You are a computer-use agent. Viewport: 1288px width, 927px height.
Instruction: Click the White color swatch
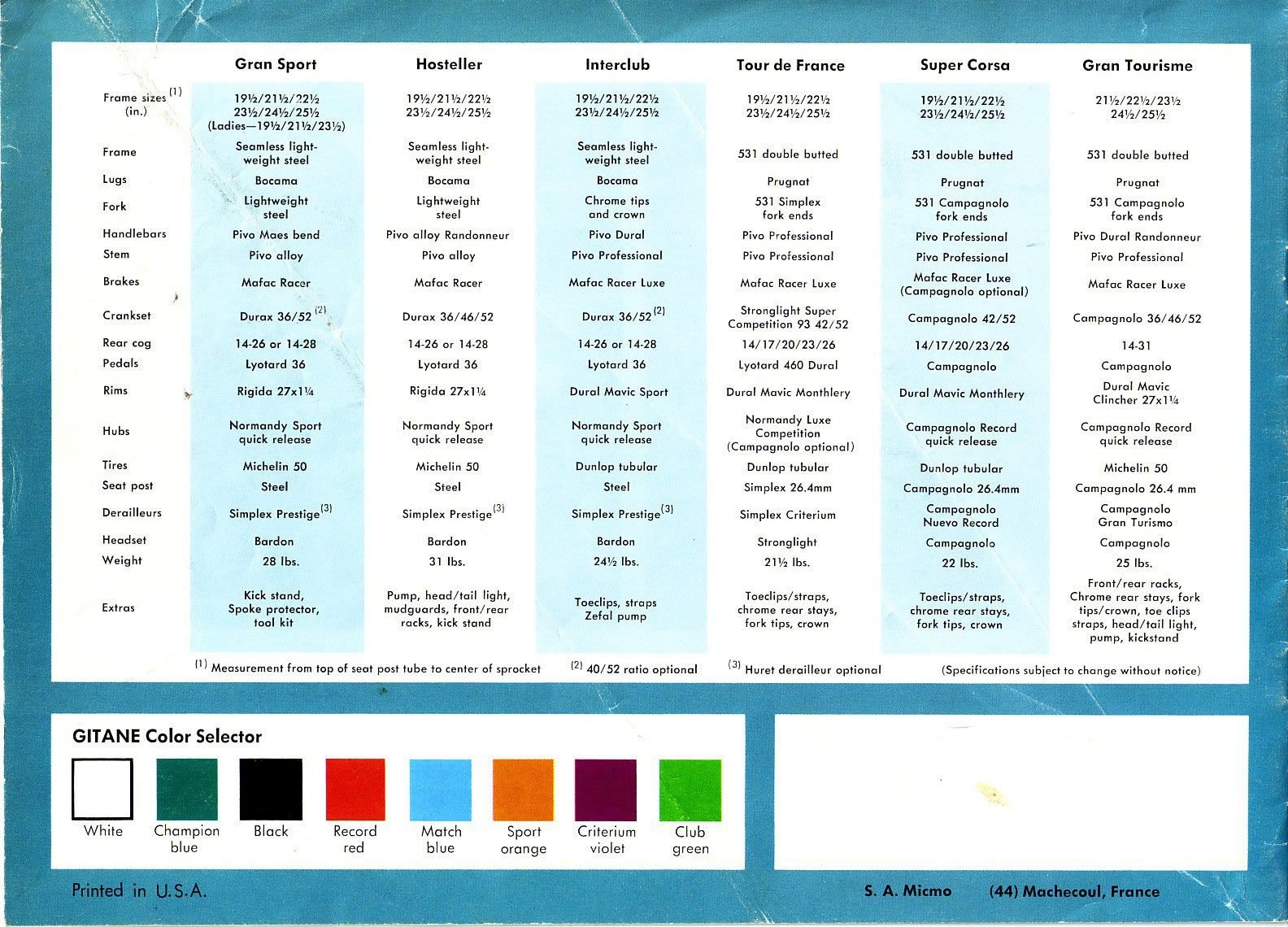[102, 789]
